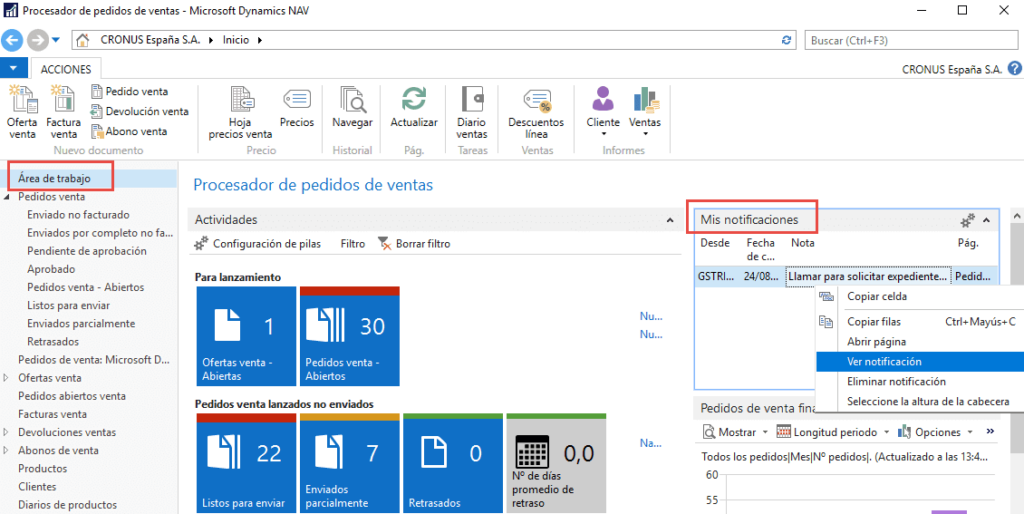Click Pedido venta in Nuevo documento
The width and height of the screenshot is (1024, 514).
(x=129, y=91)
